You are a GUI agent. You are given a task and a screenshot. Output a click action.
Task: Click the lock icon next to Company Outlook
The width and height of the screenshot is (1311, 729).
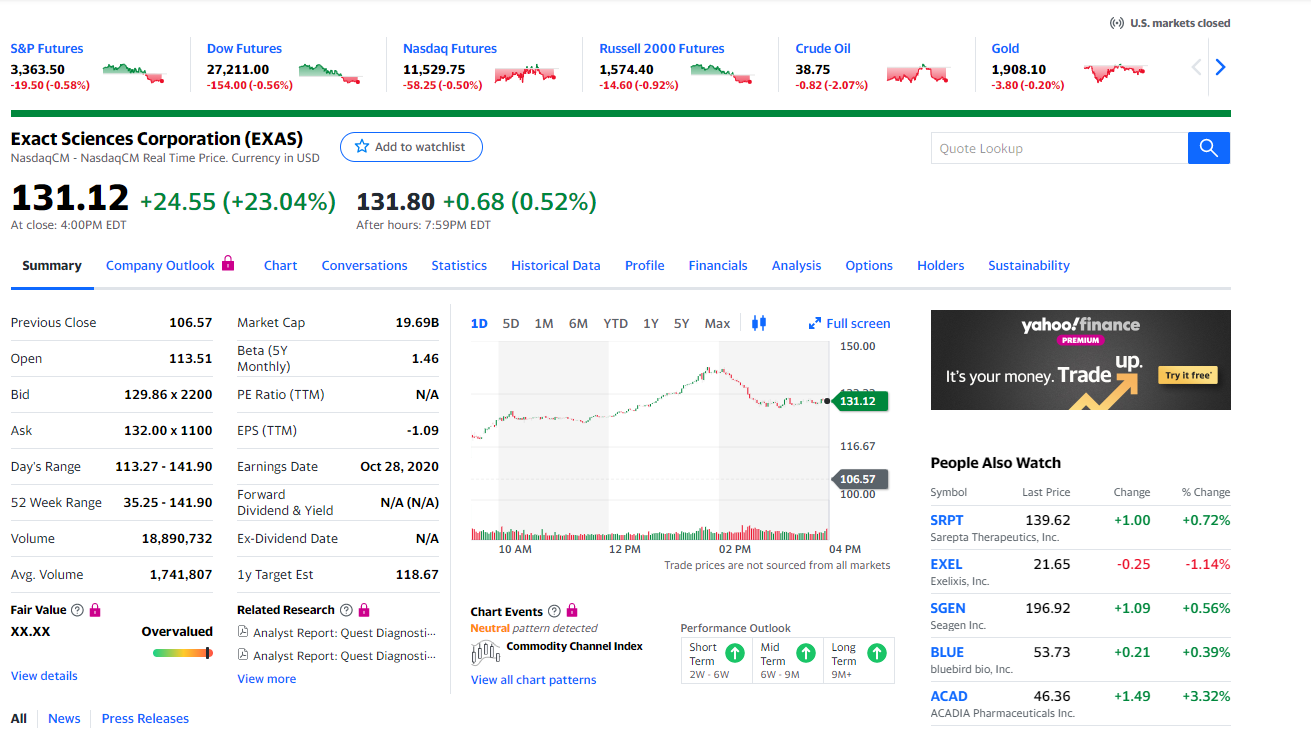coord(228,264)
